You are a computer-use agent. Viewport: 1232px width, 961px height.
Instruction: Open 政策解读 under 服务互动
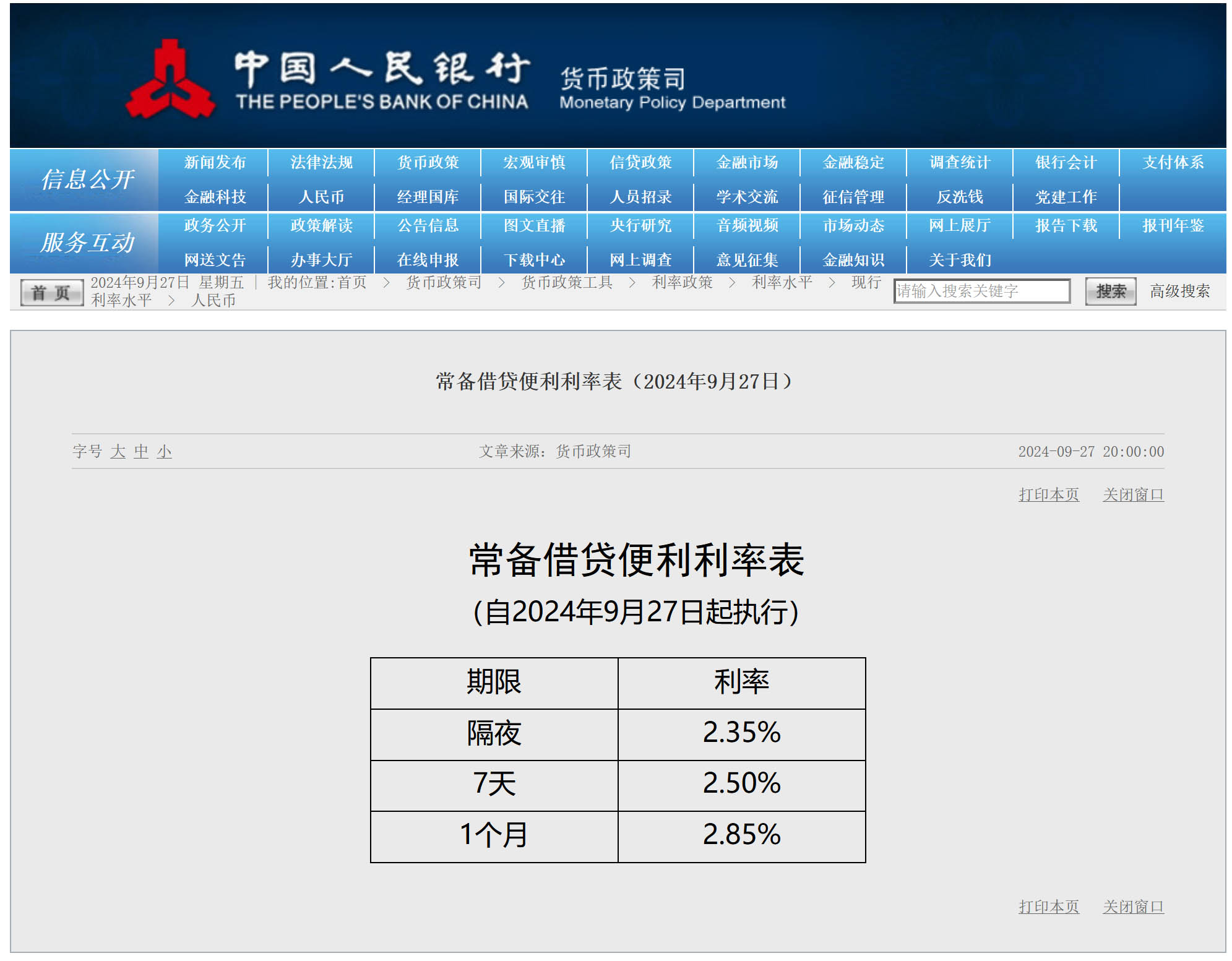321,226
